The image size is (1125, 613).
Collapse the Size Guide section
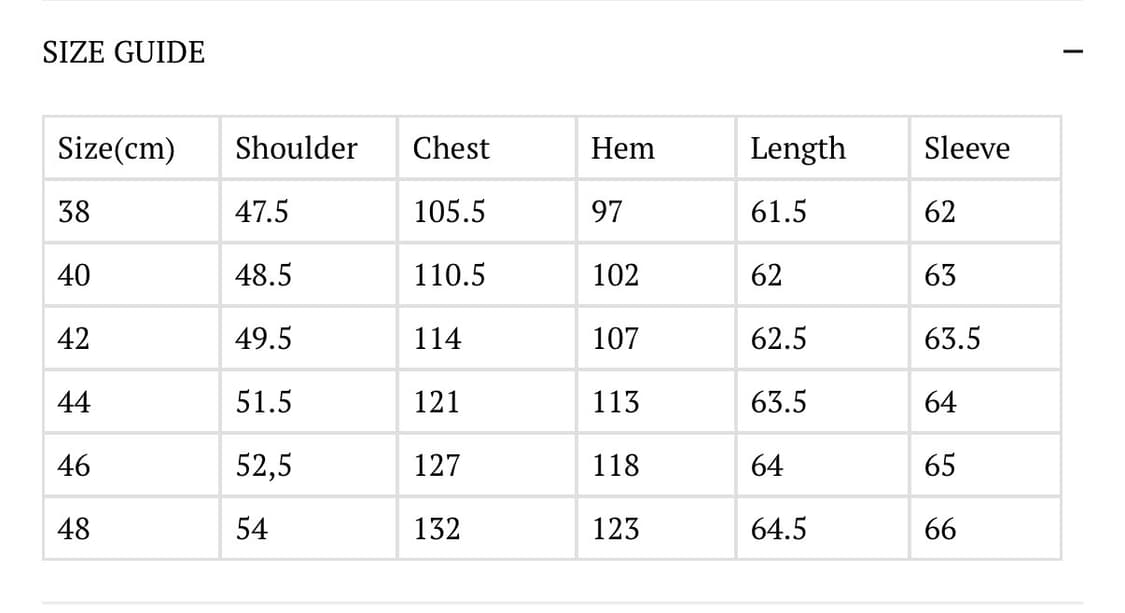1073,51
